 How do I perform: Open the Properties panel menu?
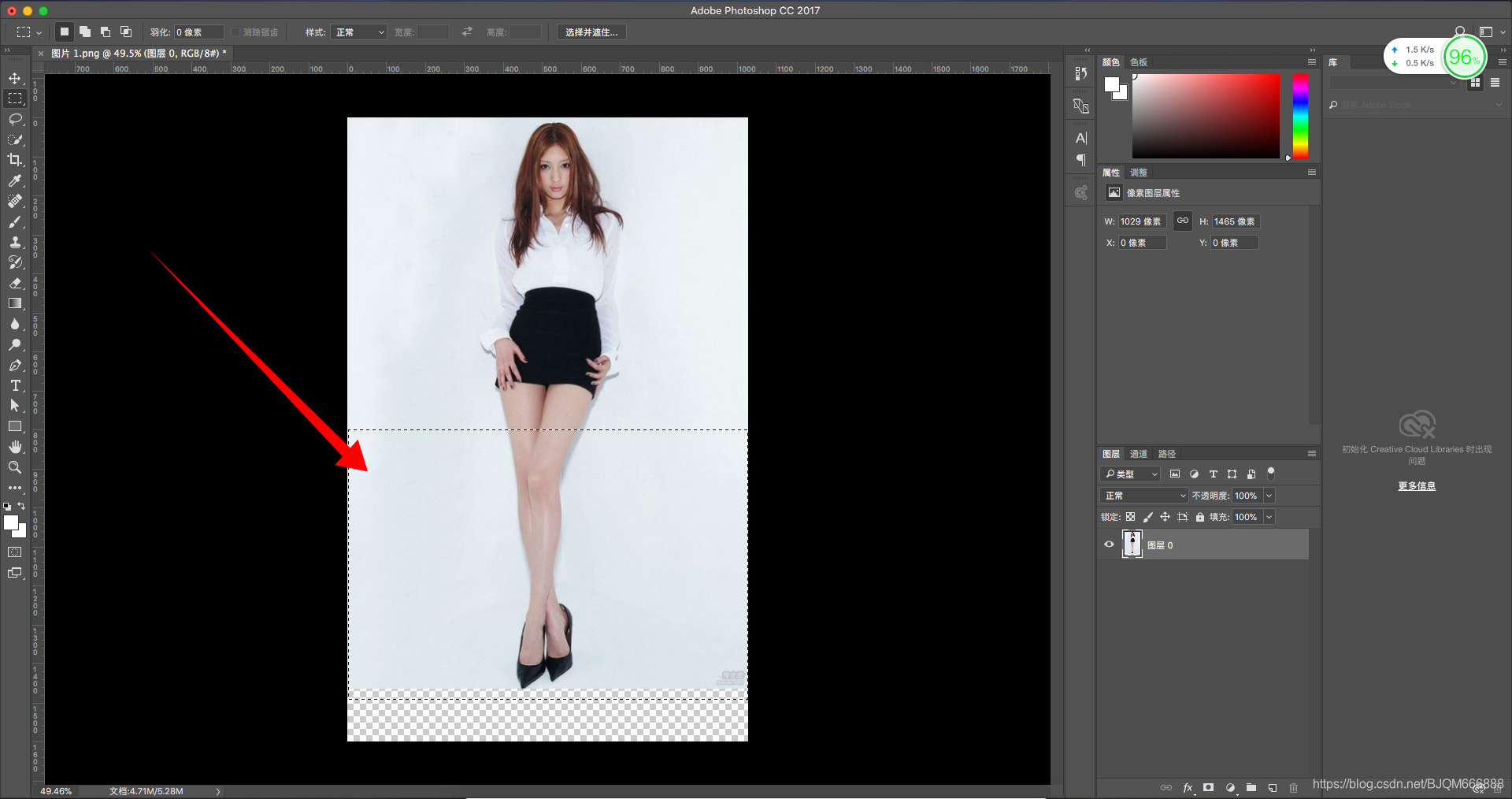(1311, 172)
